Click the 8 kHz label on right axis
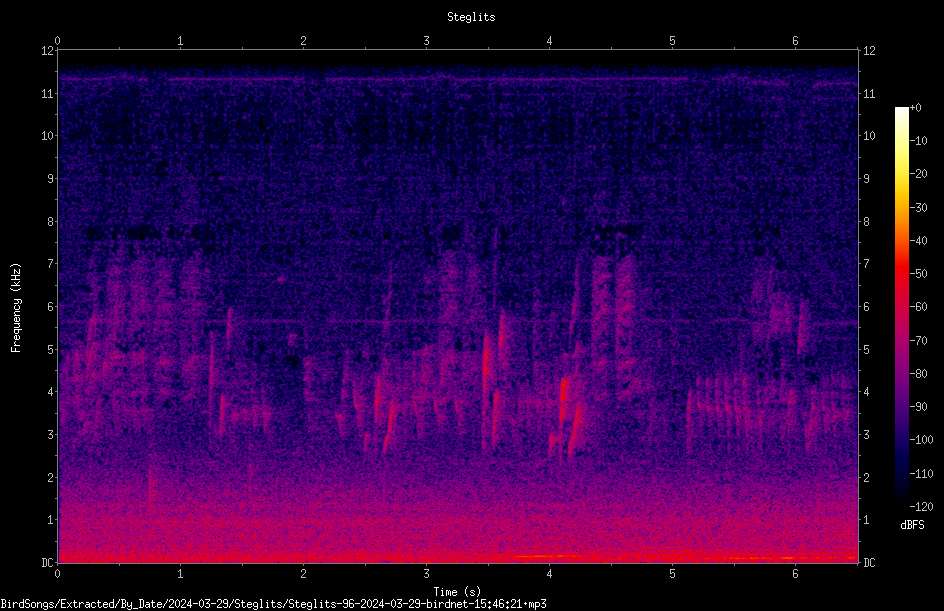Viewport: 944px width, 611px height. pos(866,222)
